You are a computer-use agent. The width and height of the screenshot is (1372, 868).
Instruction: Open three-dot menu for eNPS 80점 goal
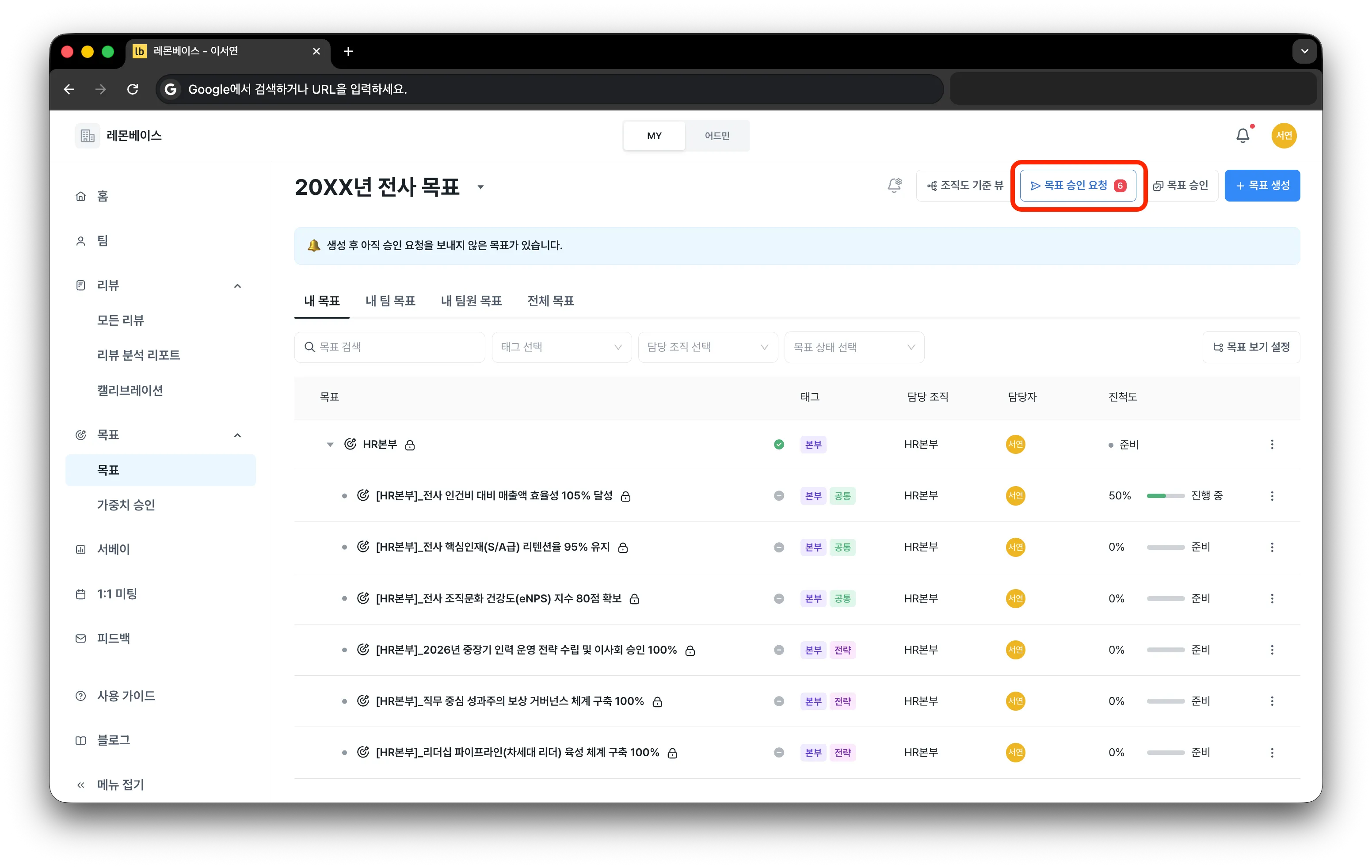point(1272,598)
